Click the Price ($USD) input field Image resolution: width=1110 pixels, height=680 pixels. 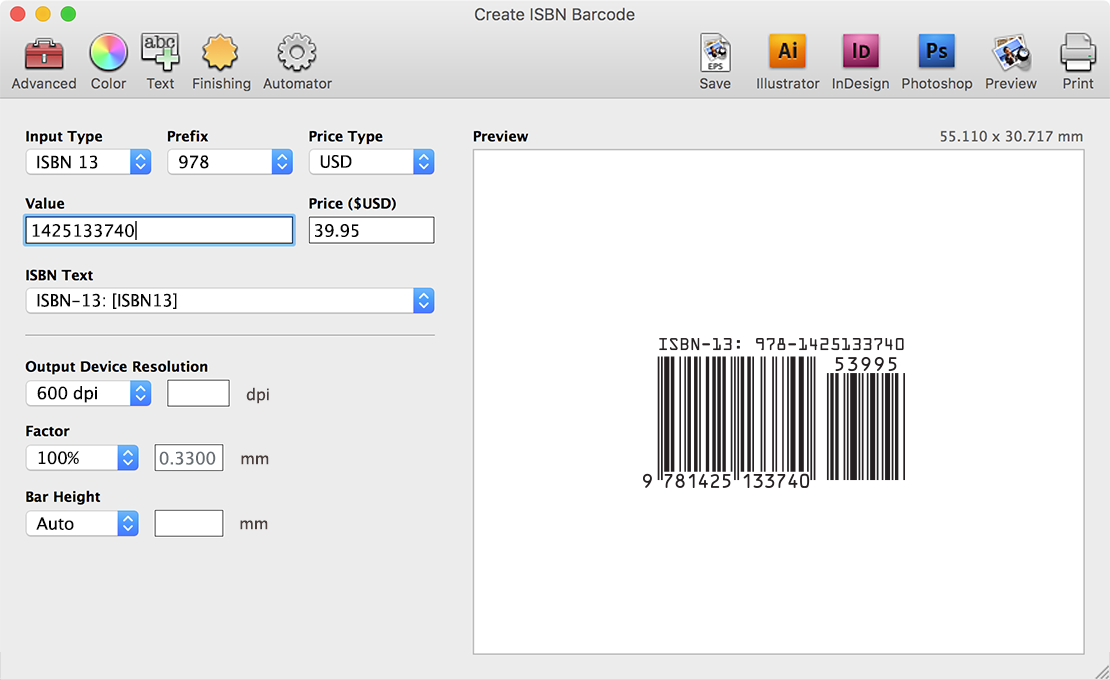click(371, 231)
